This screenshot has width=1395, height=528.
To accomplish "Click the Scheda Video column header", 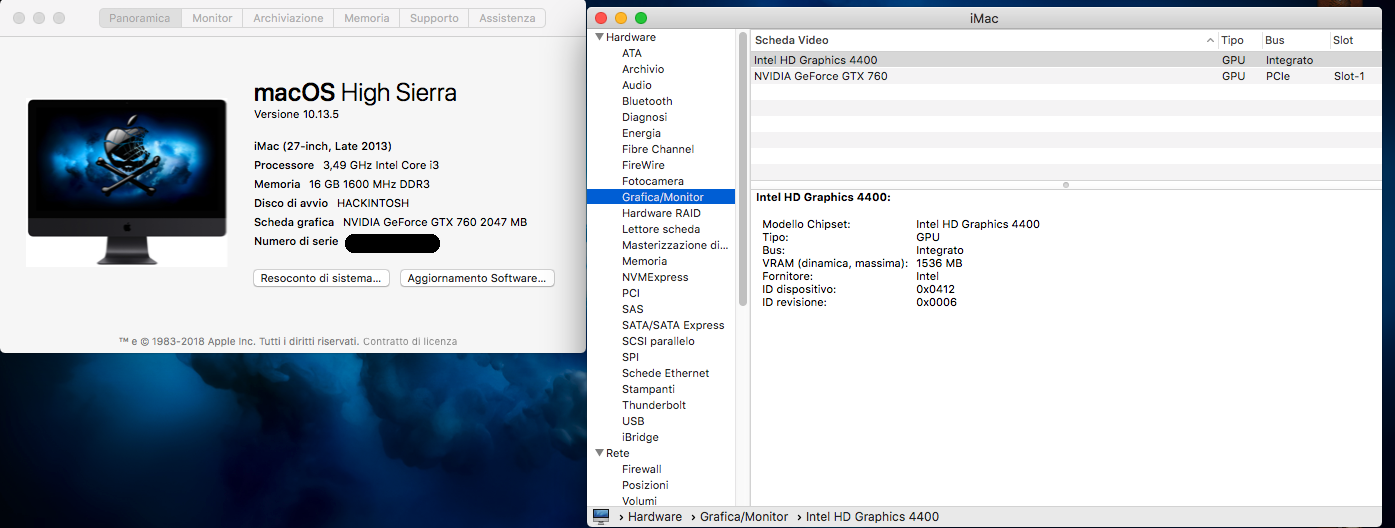I will click(x=984, y=40).
